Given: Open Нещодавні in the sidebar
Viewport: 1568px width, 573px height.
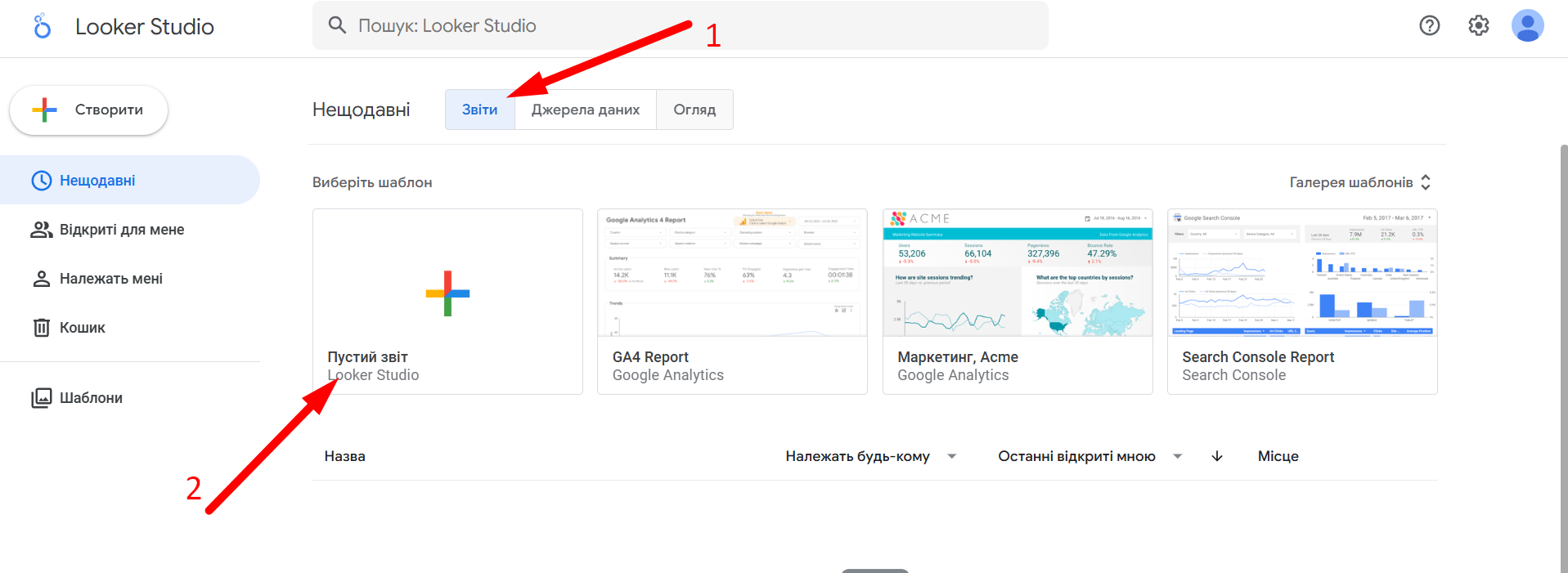Looking at the screenshot, I should 130,181.
